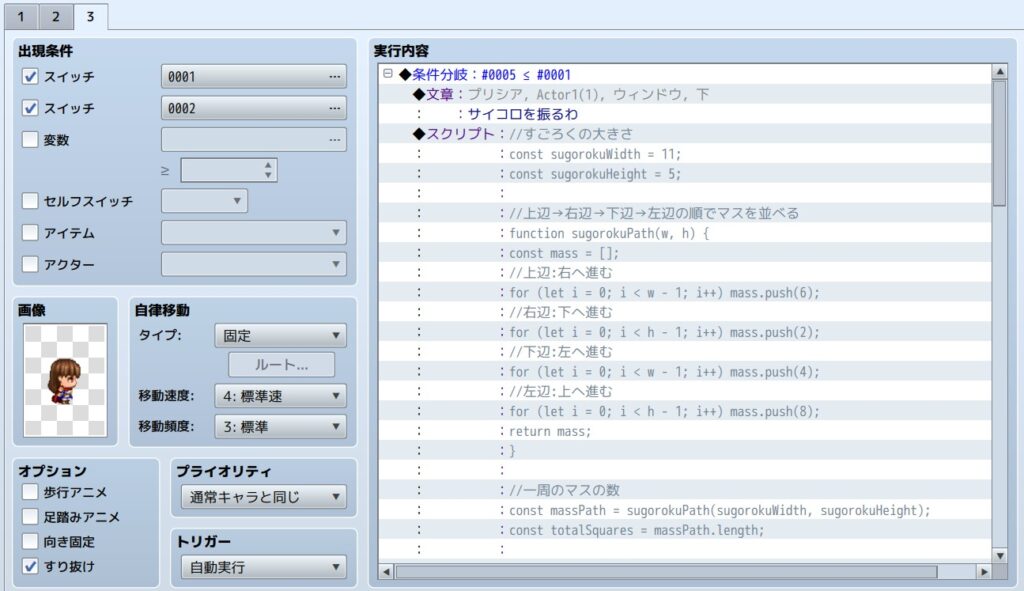This screenshot has width=1024, height=591.
Task: Enable the 歩行アニメ option
Action: point(30,491)
